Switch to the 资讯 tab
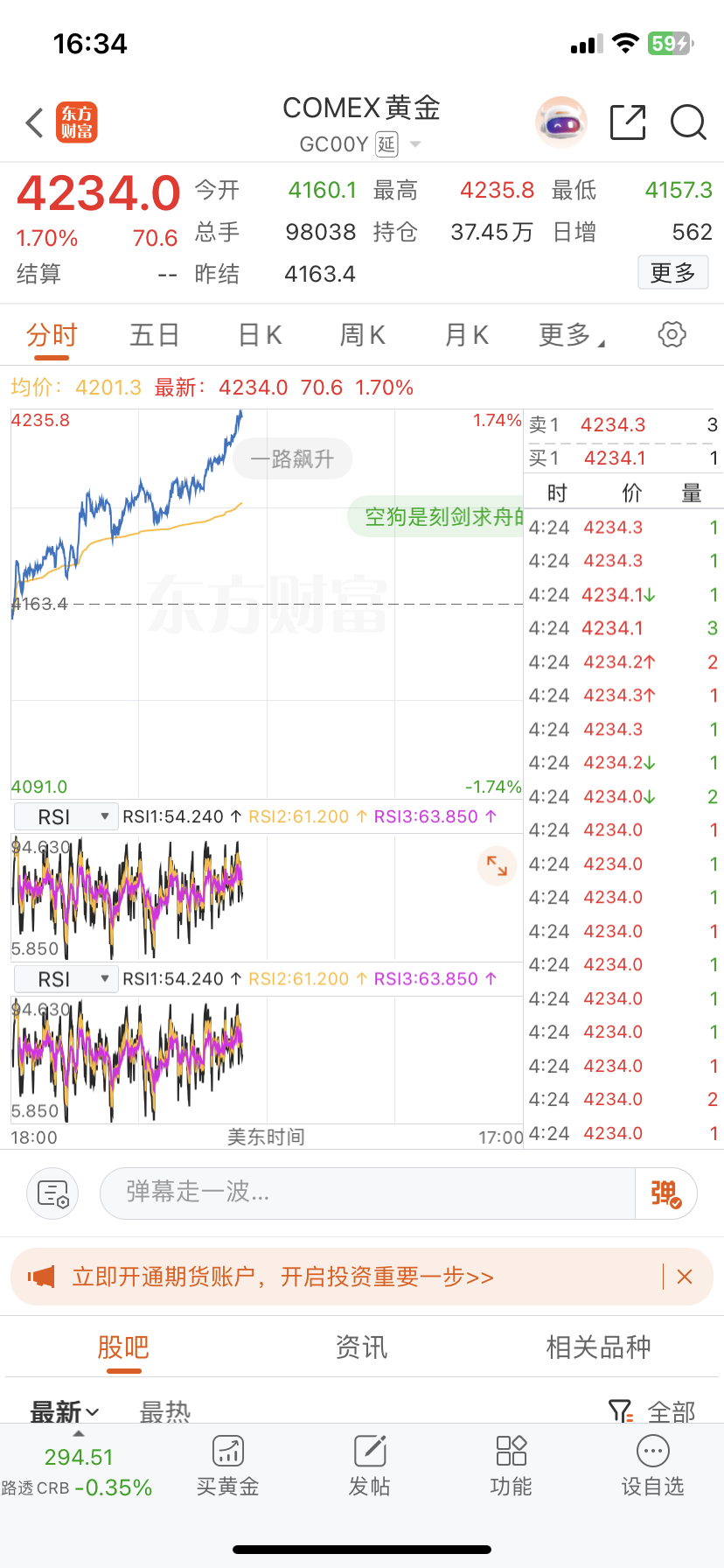Image resolution: width=724 pixels, height=1568 pixels. click(361, 1347)
